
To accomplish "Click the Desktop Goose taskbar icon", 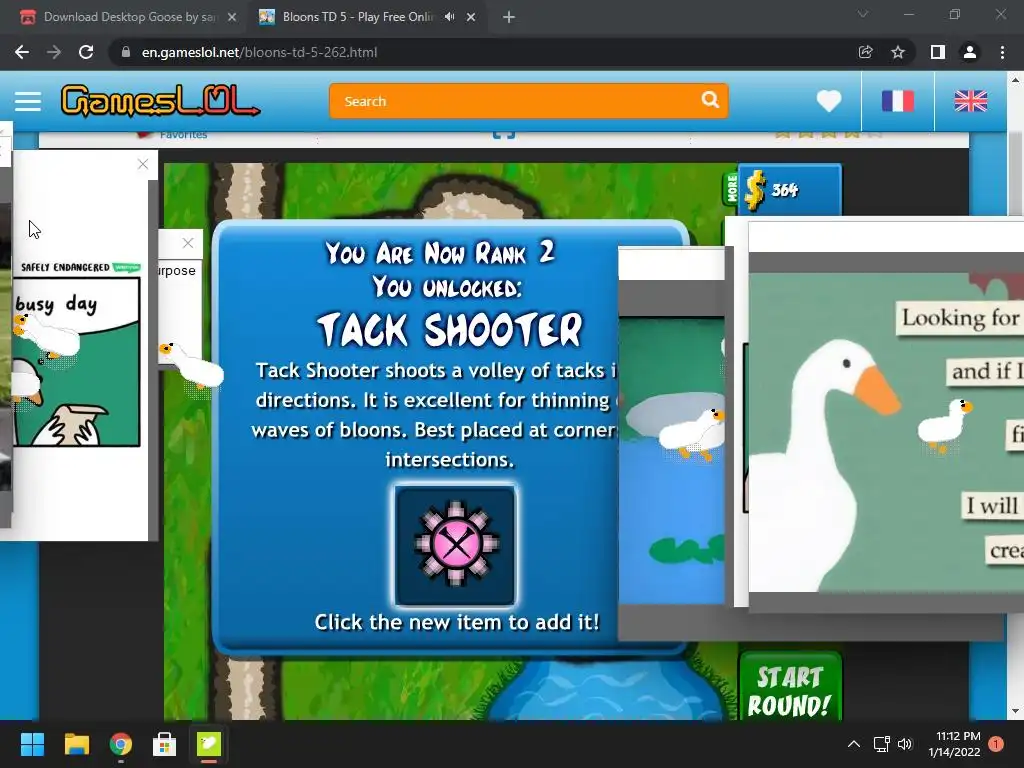I will click(209, 744).
